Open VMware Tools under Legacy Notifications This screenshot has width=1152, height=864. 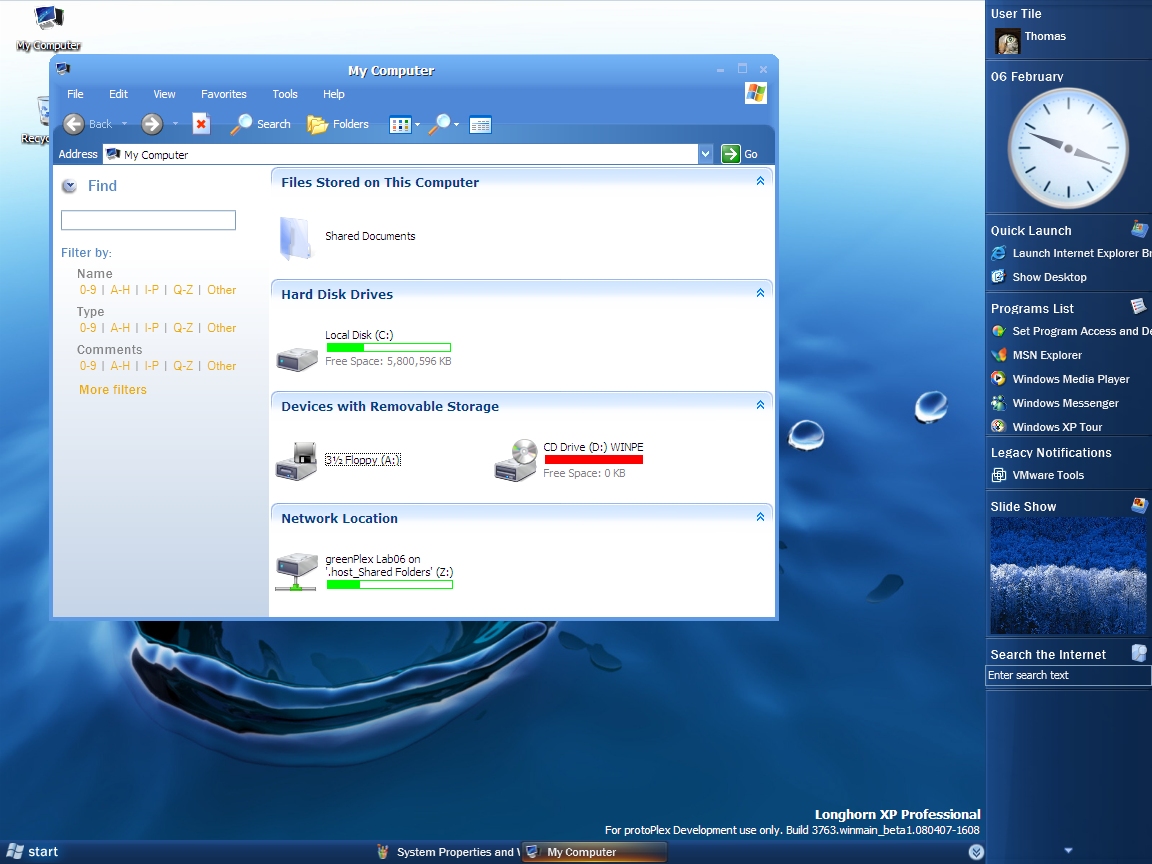1037,475
